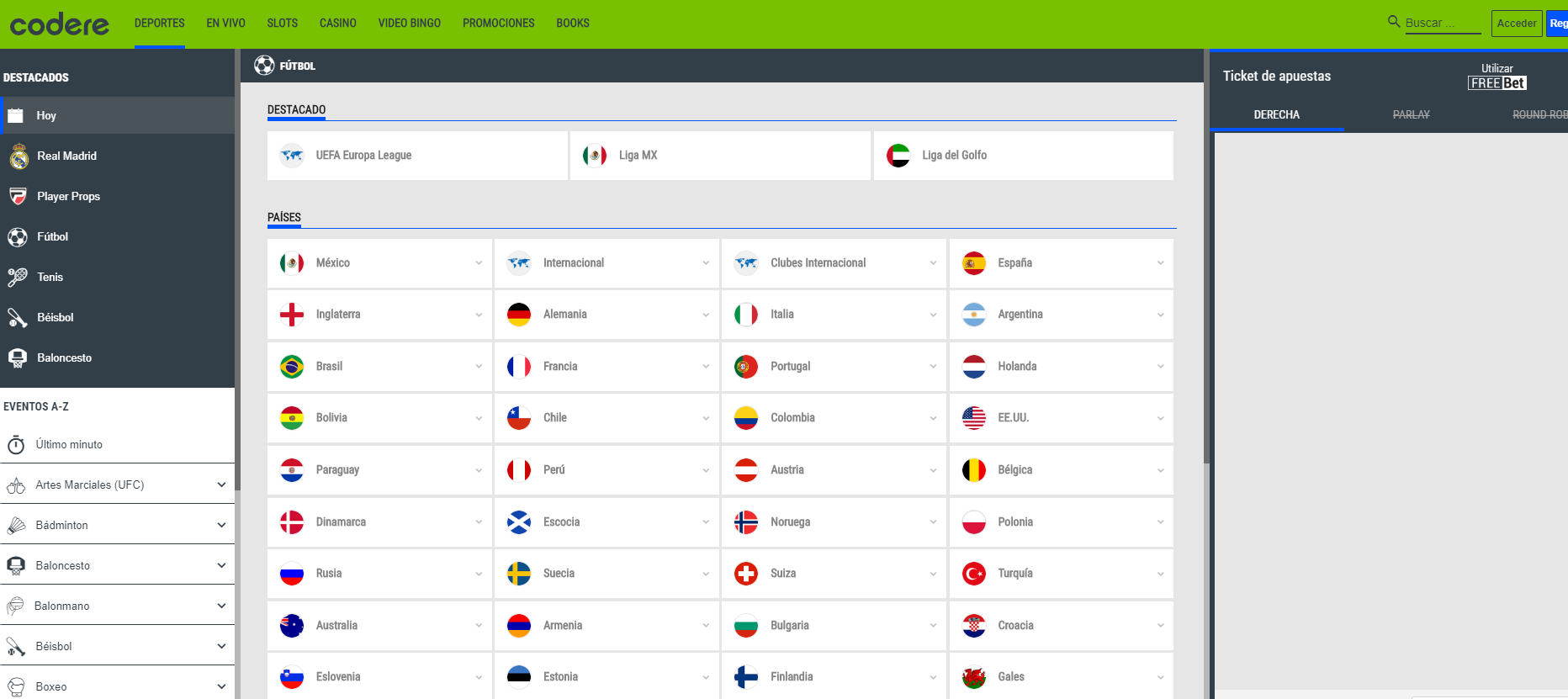Expand the Argentina dropdown arrow
Screen dimensions: 1568x699
(x=1160, y=315)
